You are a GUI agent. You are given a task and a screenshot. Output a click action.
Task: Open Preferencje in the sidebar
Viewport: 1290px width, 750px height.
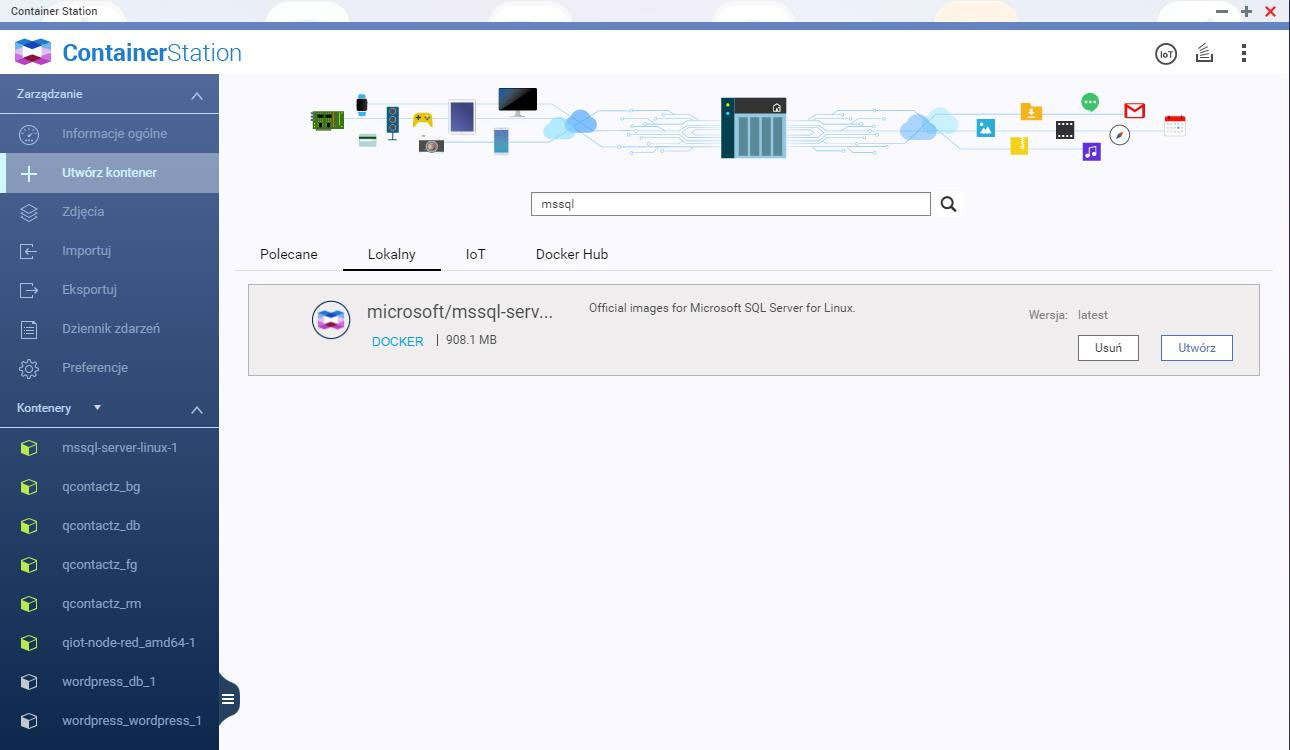(x=94, y=368)
